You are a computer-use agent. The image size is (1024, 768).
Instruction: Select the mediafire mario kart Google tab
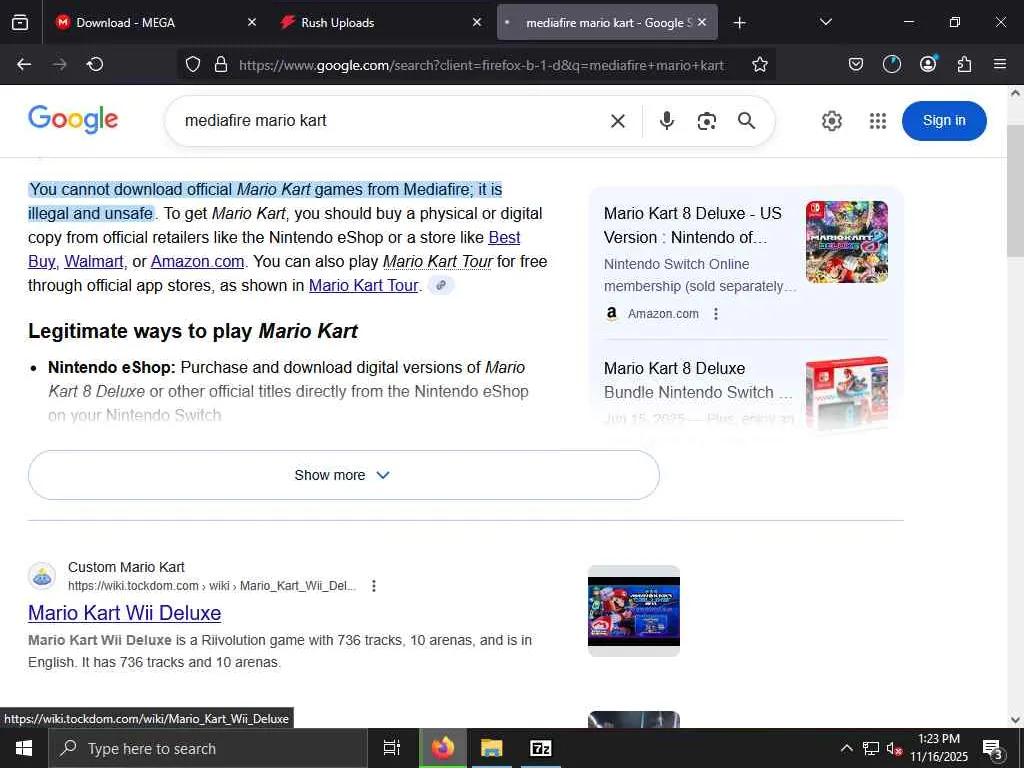point(607,22)
